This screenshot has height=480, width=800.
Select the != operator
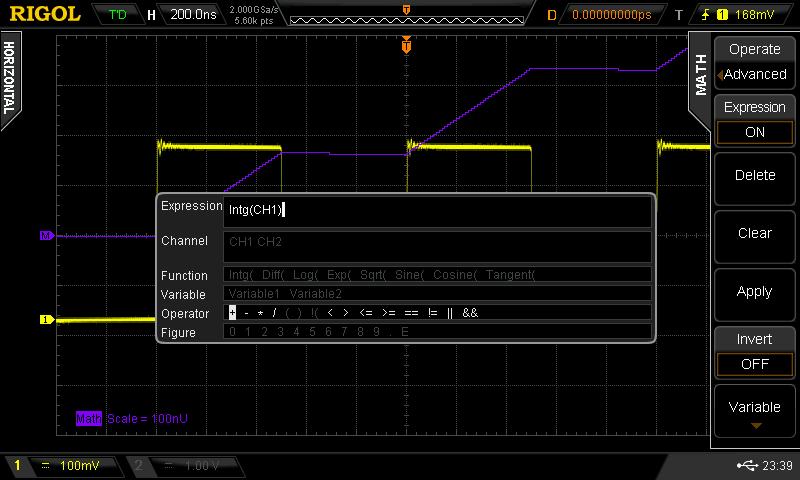click(x=433, y=313)
